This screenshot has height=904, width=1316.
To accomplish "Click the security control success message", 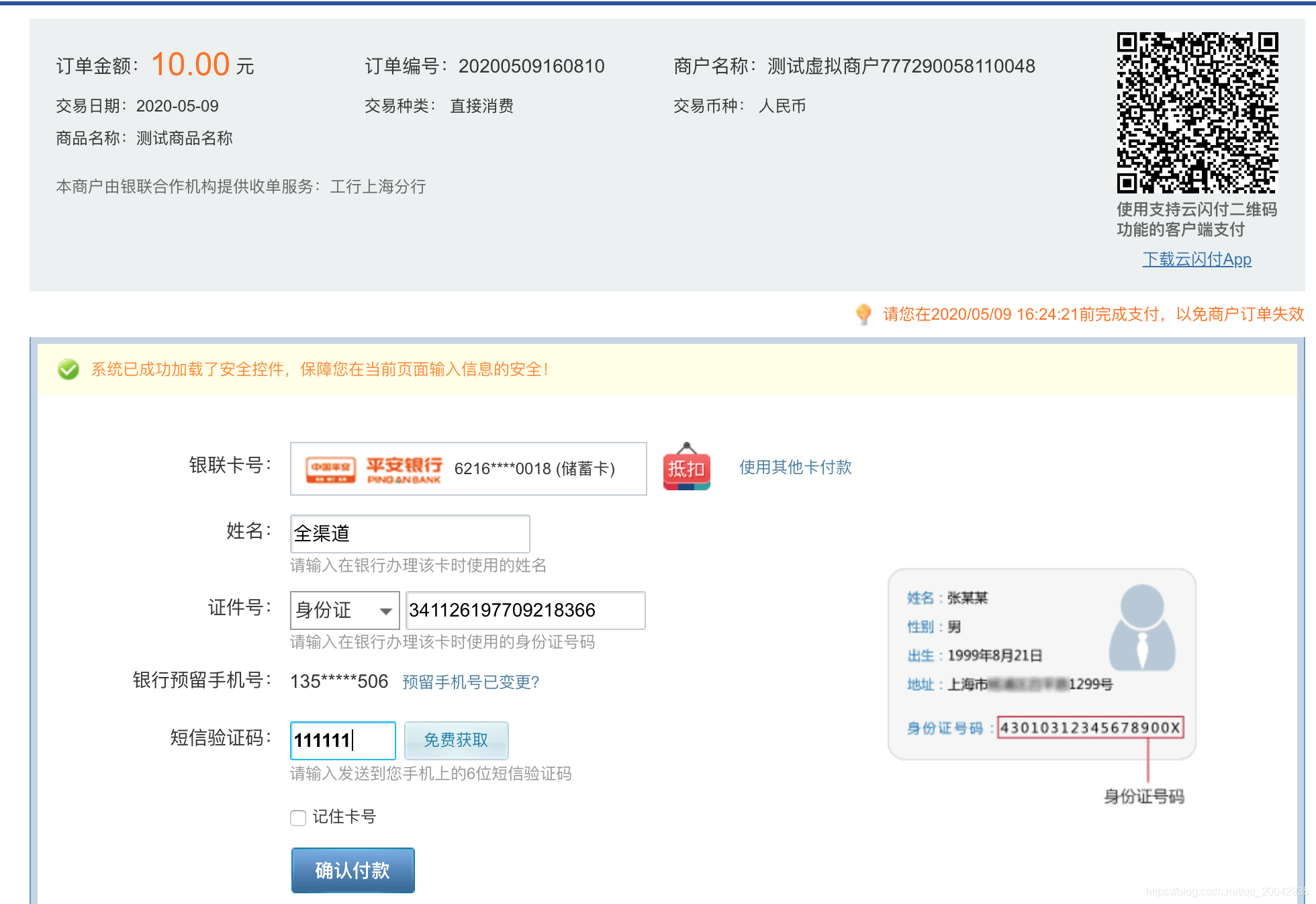I will tap(320, 369).
